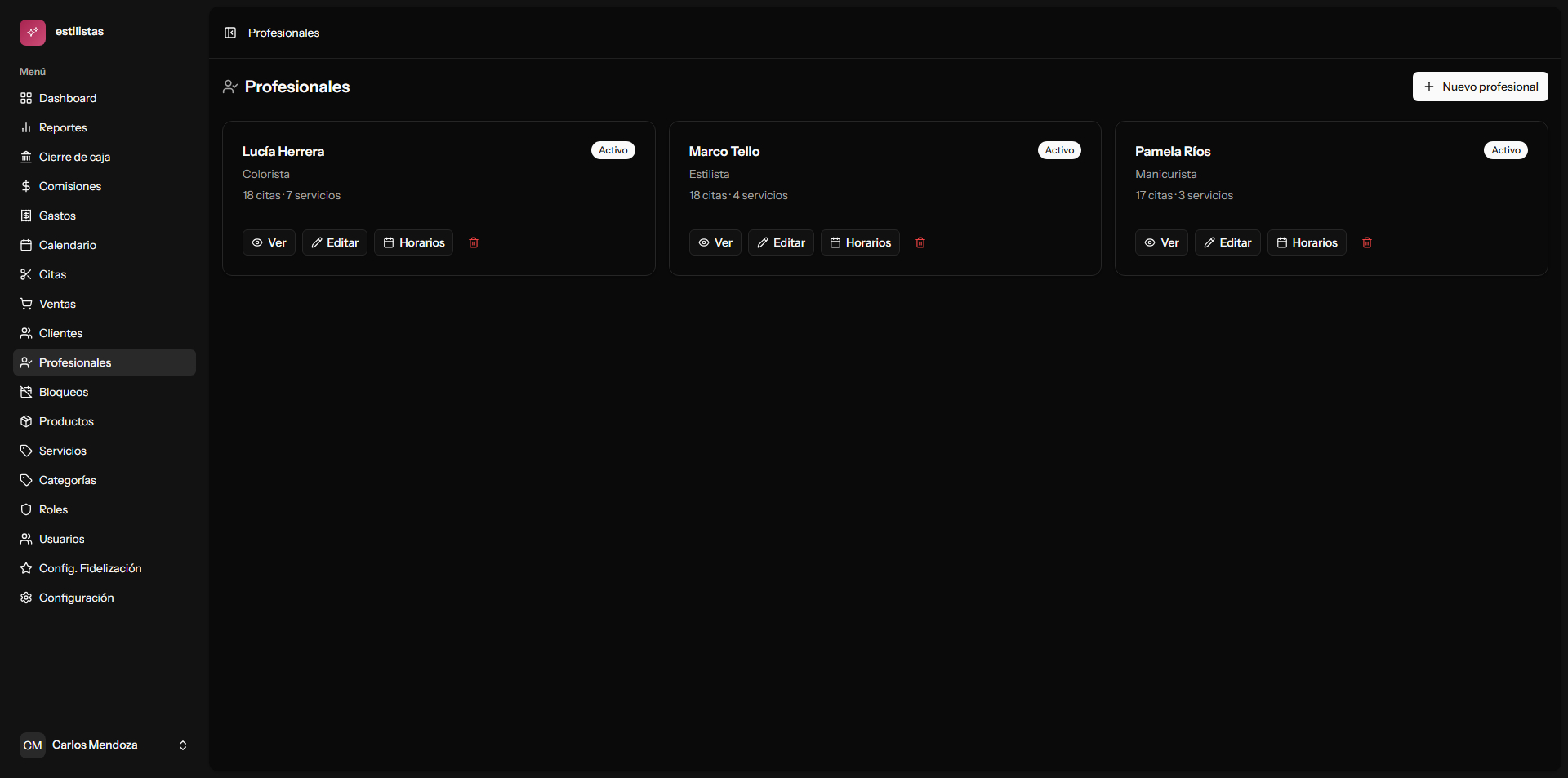Click the estilistas pink logo icon
The height and width of the screenshot is (778, 1568).
click(x=32, y=32)
